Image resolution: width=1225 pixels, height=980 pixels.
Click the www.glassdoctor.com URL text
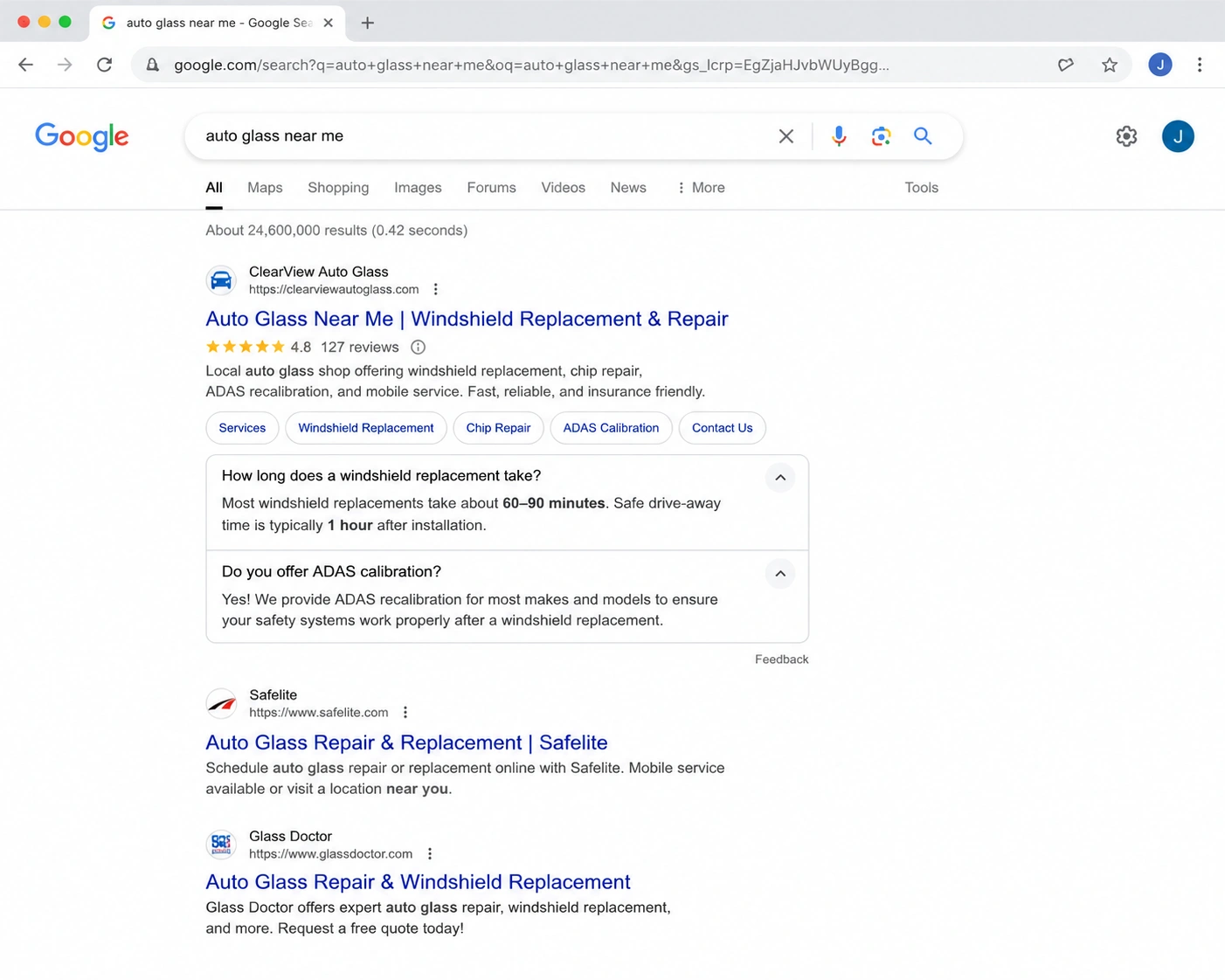[x=330, y=854]
